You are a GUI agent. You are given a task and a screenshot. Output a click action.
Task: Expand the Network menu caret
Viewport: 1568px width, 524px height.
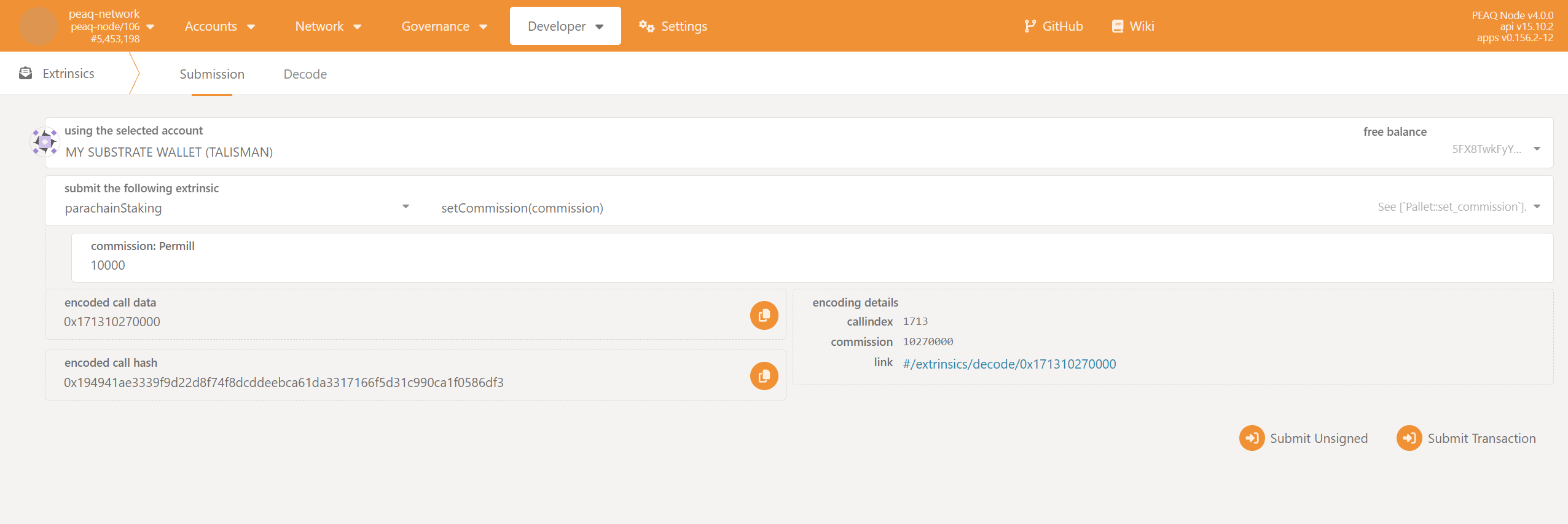coord(358,26)
